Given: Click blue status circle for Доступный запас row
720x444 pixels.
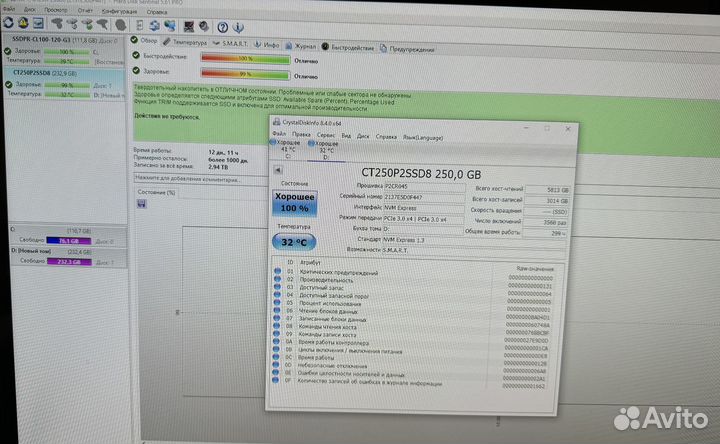Looking at the screenshot, I should [277, 287].
